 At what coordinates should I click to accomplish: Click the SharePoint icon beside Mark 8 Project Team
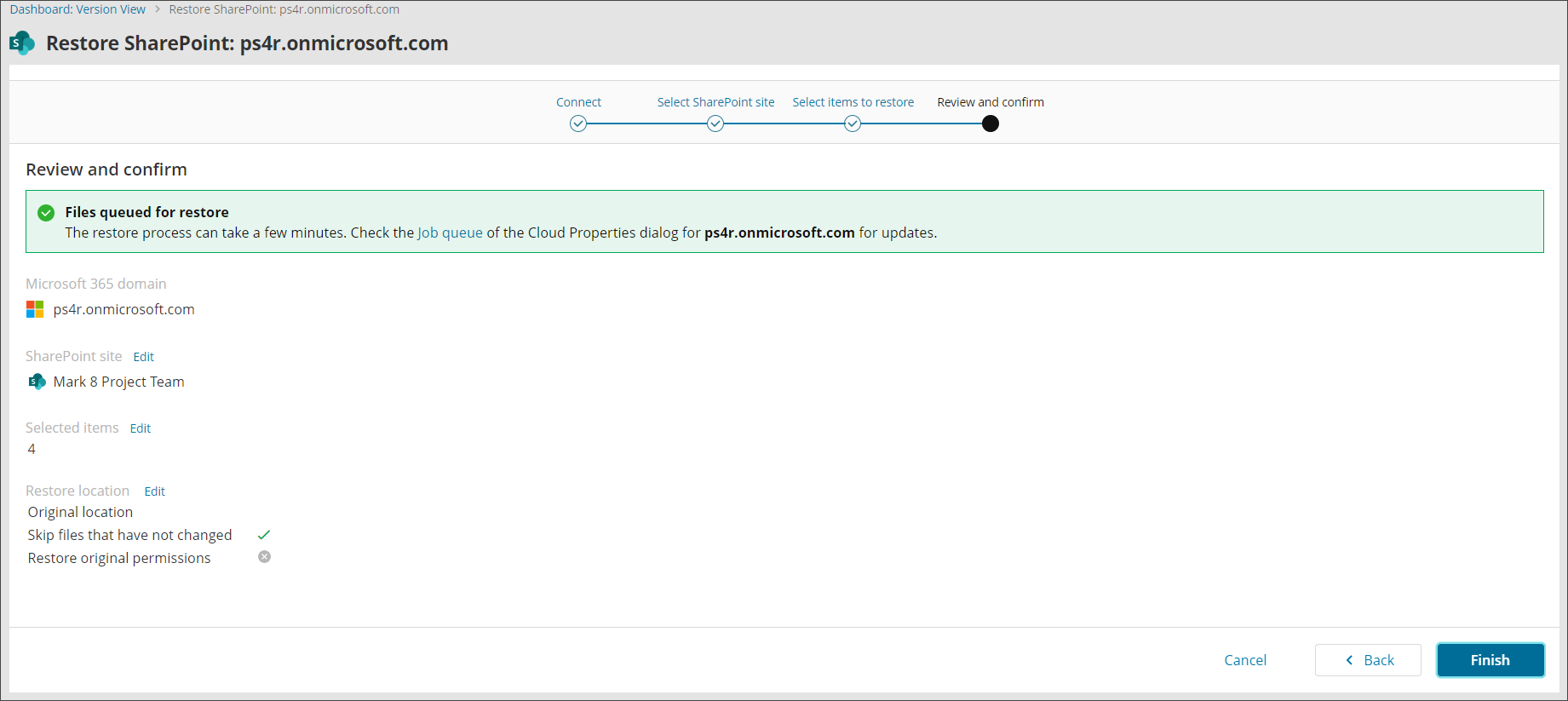(x=37, y=382)
